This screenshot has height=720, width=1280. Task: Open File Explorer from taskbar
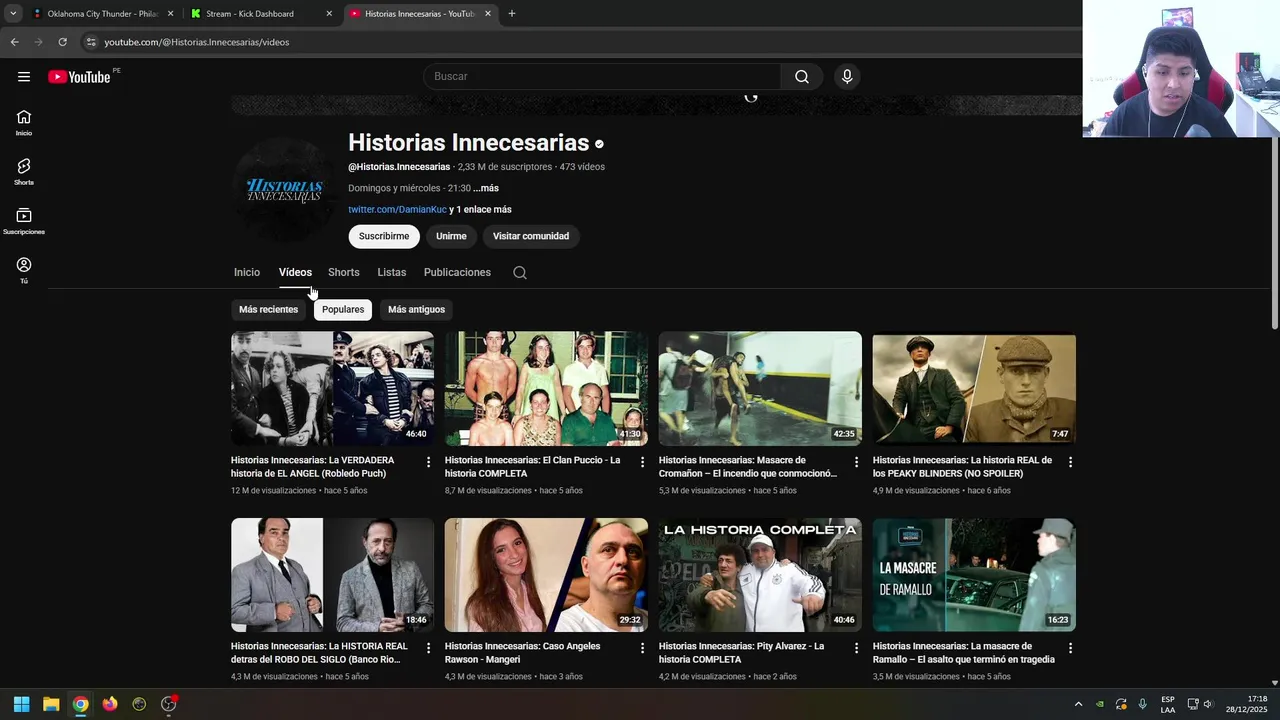click(x=51, y=704)
